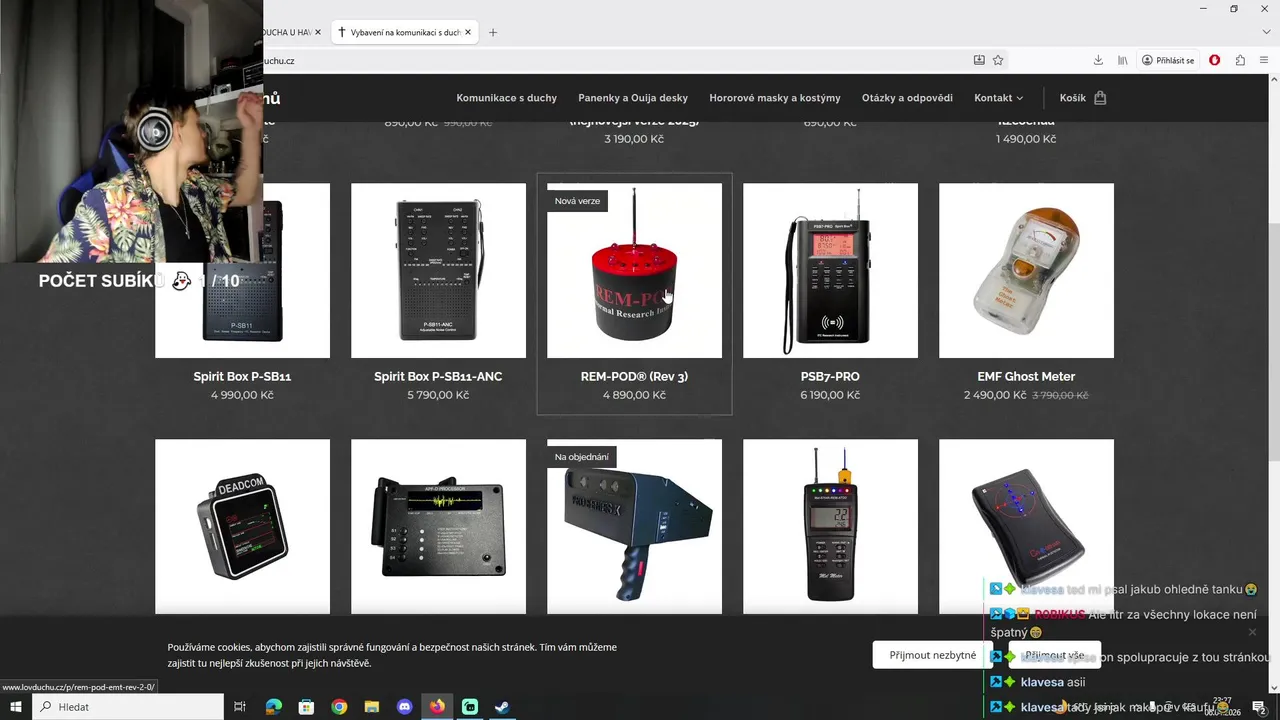Click the Mel Meter product image
This screenshot has height=720, width=1280.
click(x=830, y=526)
